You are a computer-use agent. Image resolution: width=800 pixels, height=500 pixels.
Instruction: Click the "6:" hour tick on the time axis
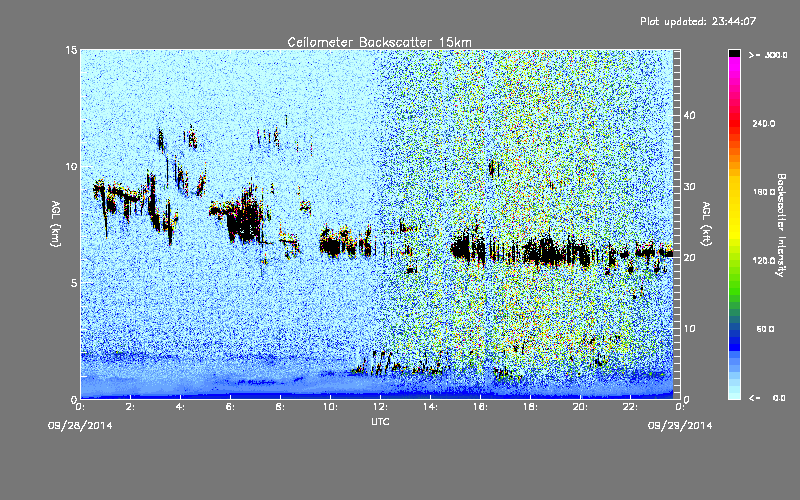[230, 407]
